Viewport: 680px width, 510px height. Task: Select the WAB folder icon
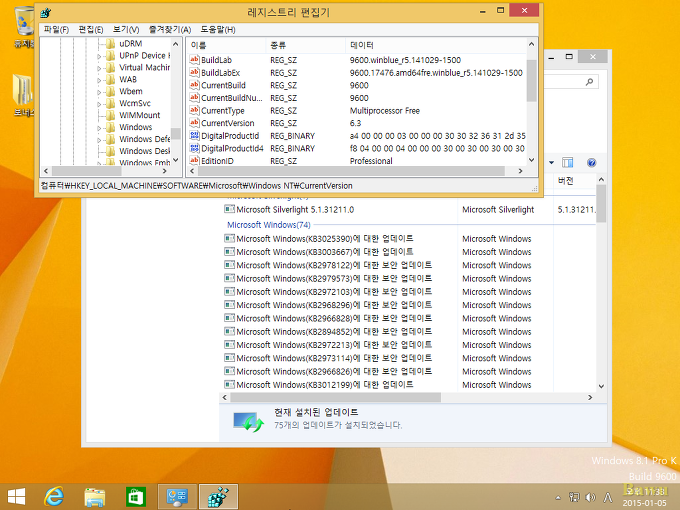tap(111, 79)
